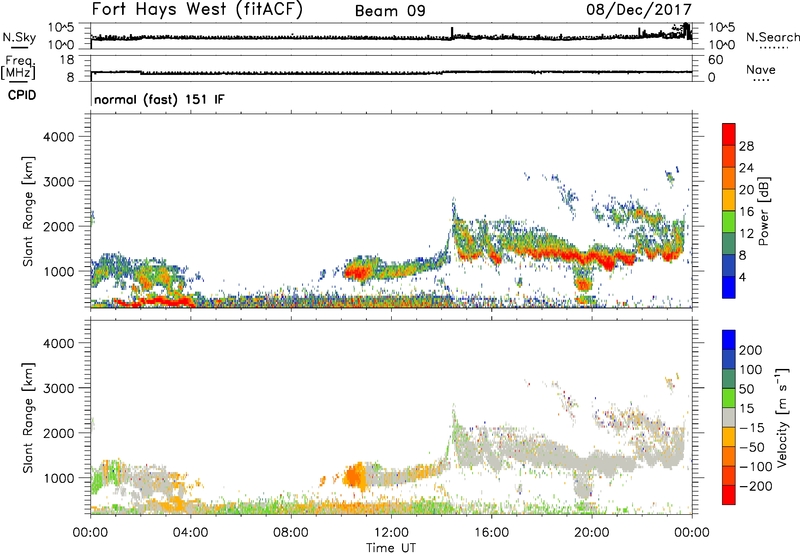Click the 'CPID' label
The height and width of the screenshot is (554, 800).
click(22, 95)
